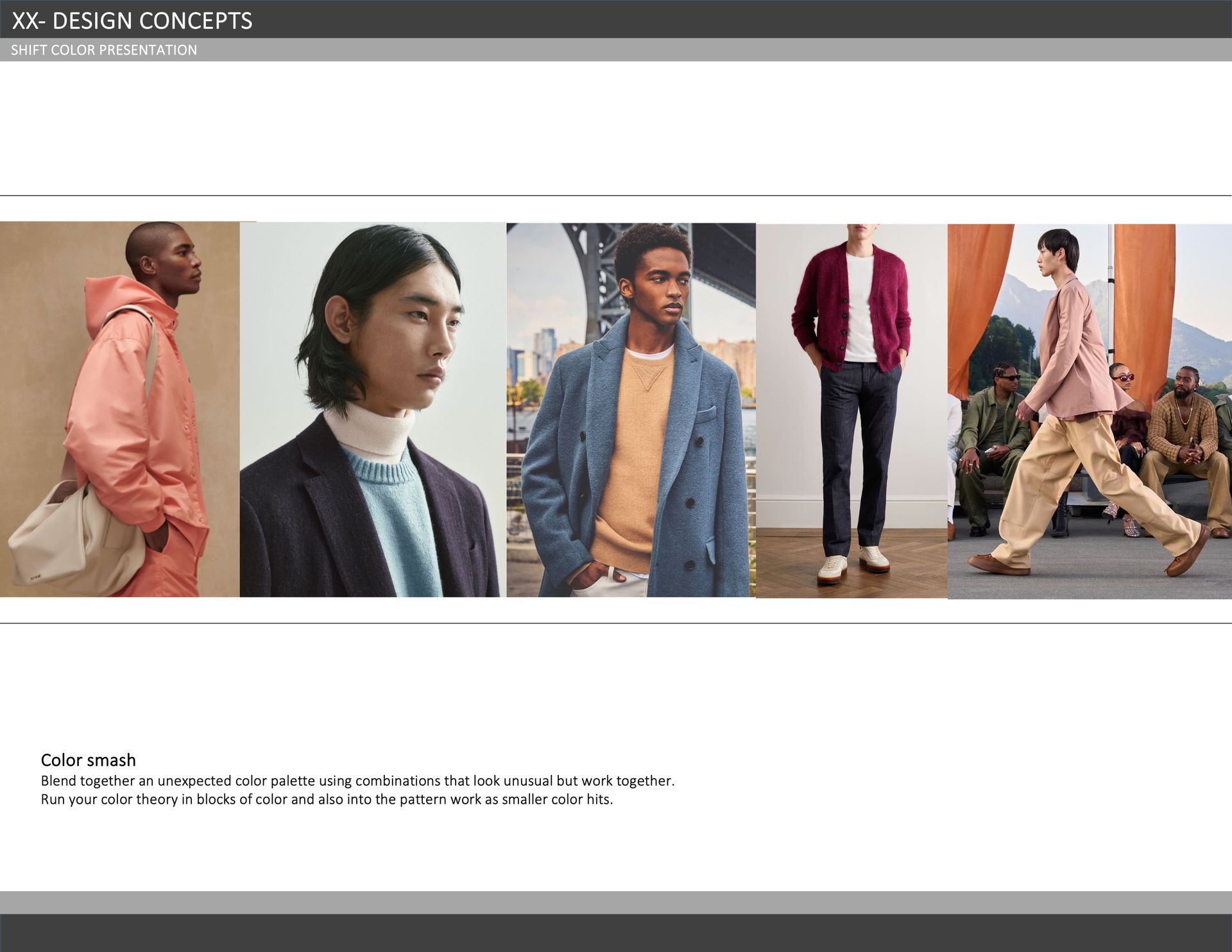Click the sentence starting Blend together
The height and width of the screenshot is (952, 1232).
[x=357, y=781]
